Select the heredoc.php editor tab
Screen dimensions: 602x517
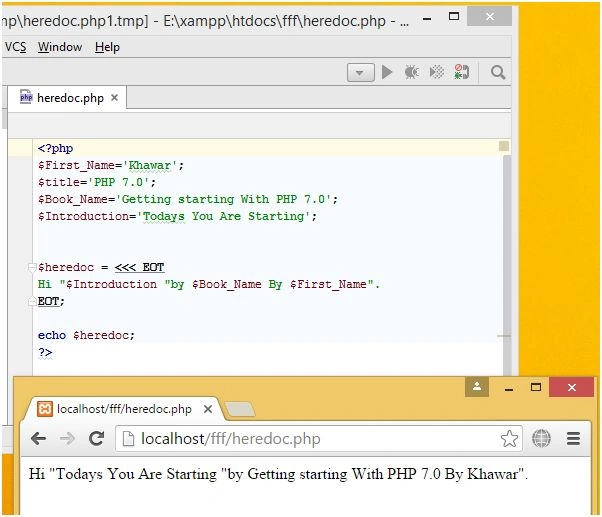[68, 98]
